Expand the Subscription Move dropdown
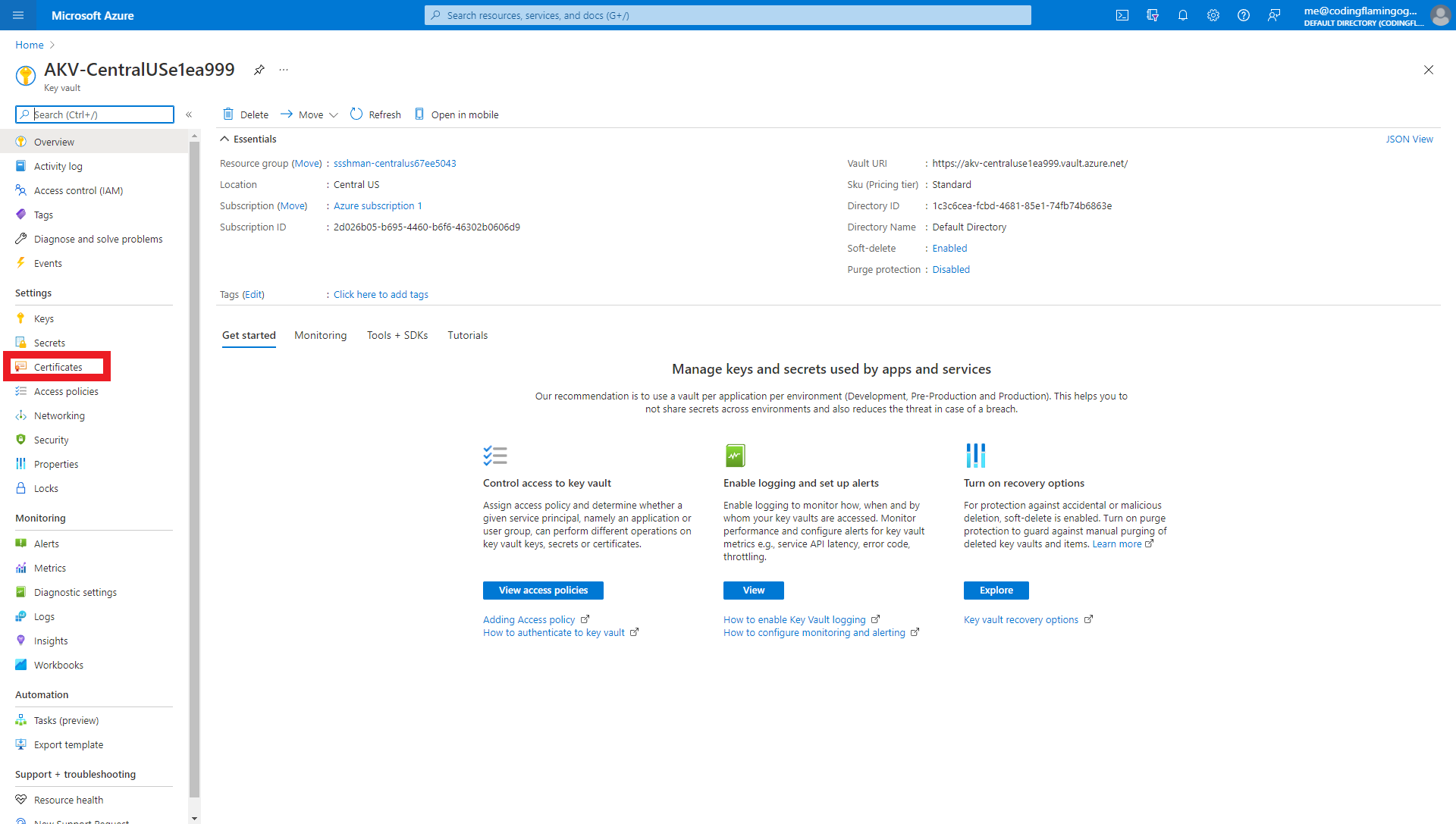The width and height of the screenshot is (1456, 824). click(293, 205)
